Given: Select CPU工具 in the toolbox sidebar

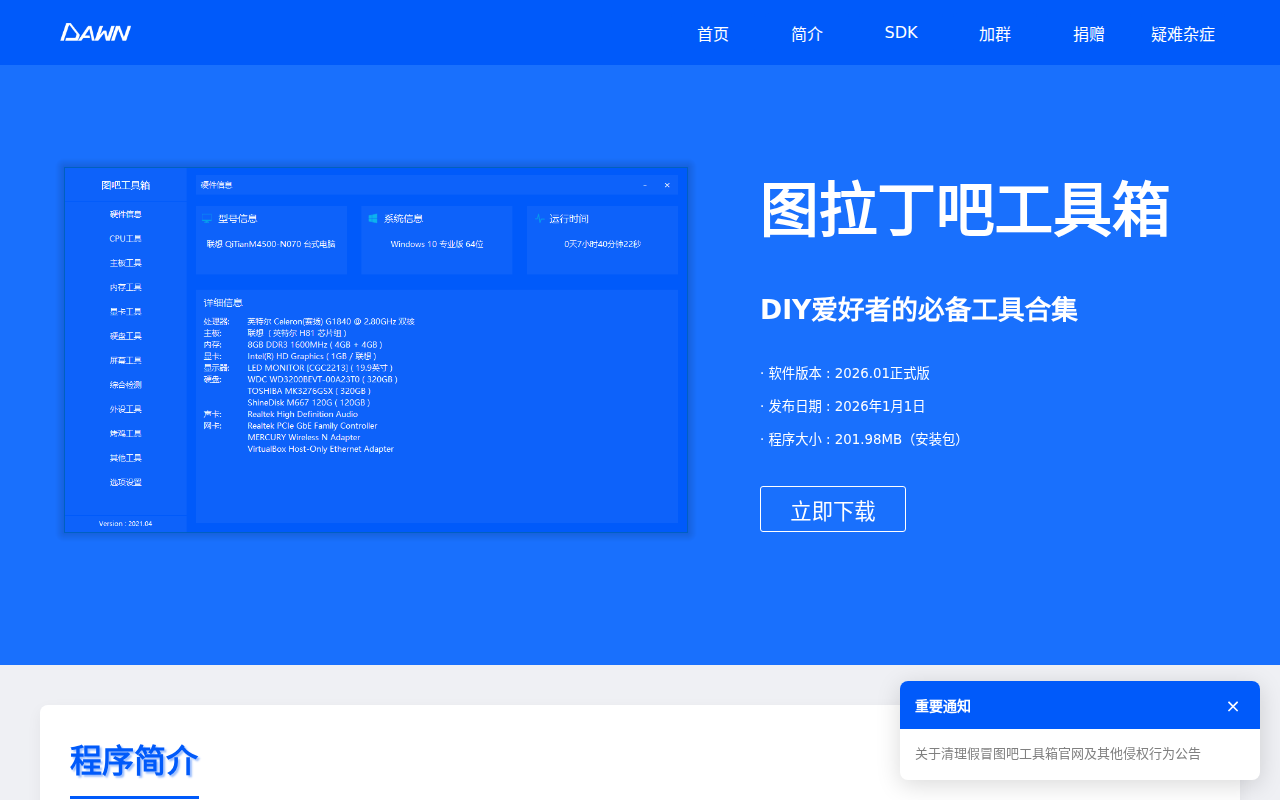Looking at the screenshot, I should [125, 238].
